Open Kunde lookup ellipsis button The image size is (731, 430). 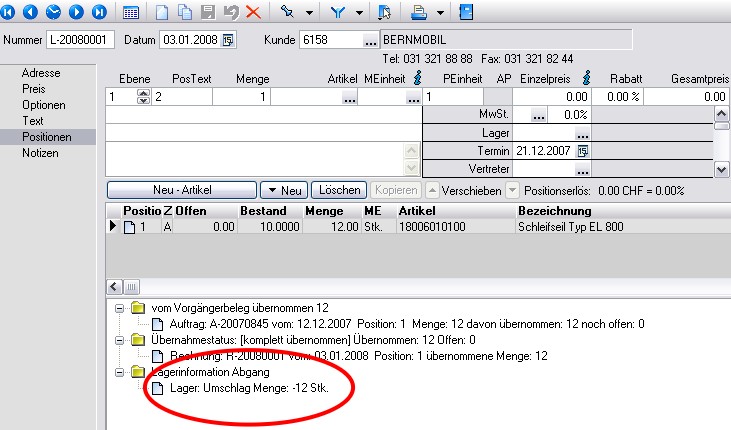tap(370, 40)
